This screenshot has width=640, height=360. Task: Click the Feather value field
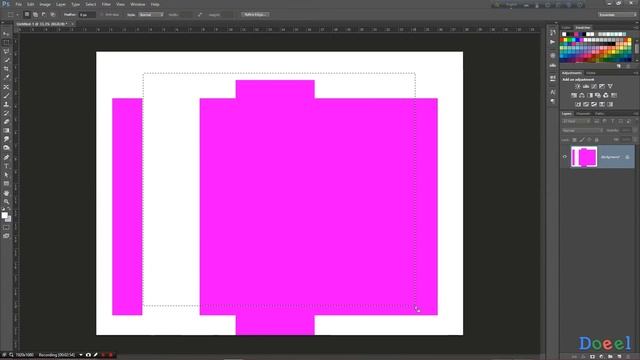point(87,15)
